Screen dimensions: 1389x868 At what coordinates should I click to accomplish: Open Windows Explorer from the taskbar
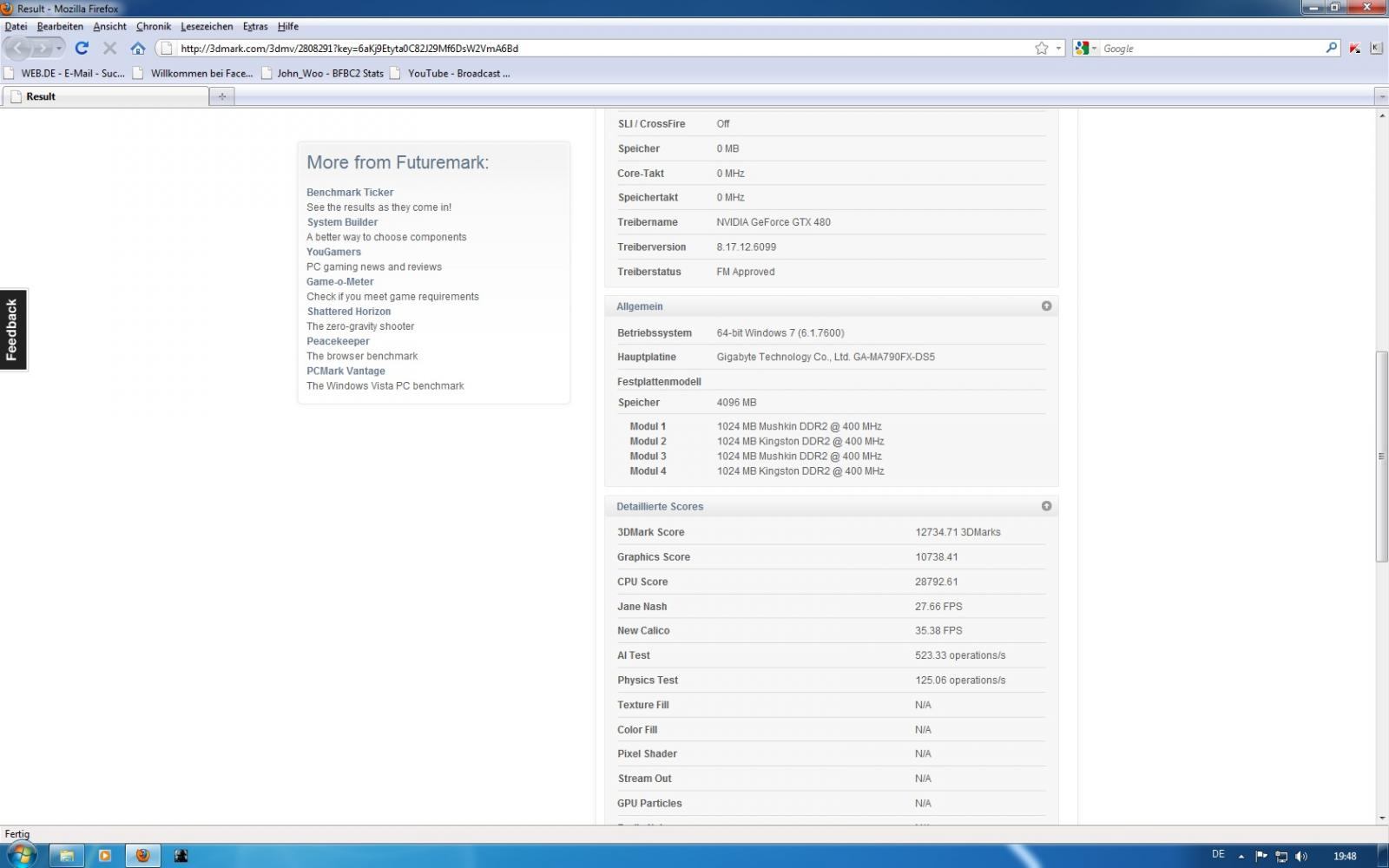click(x=66, y=856)
